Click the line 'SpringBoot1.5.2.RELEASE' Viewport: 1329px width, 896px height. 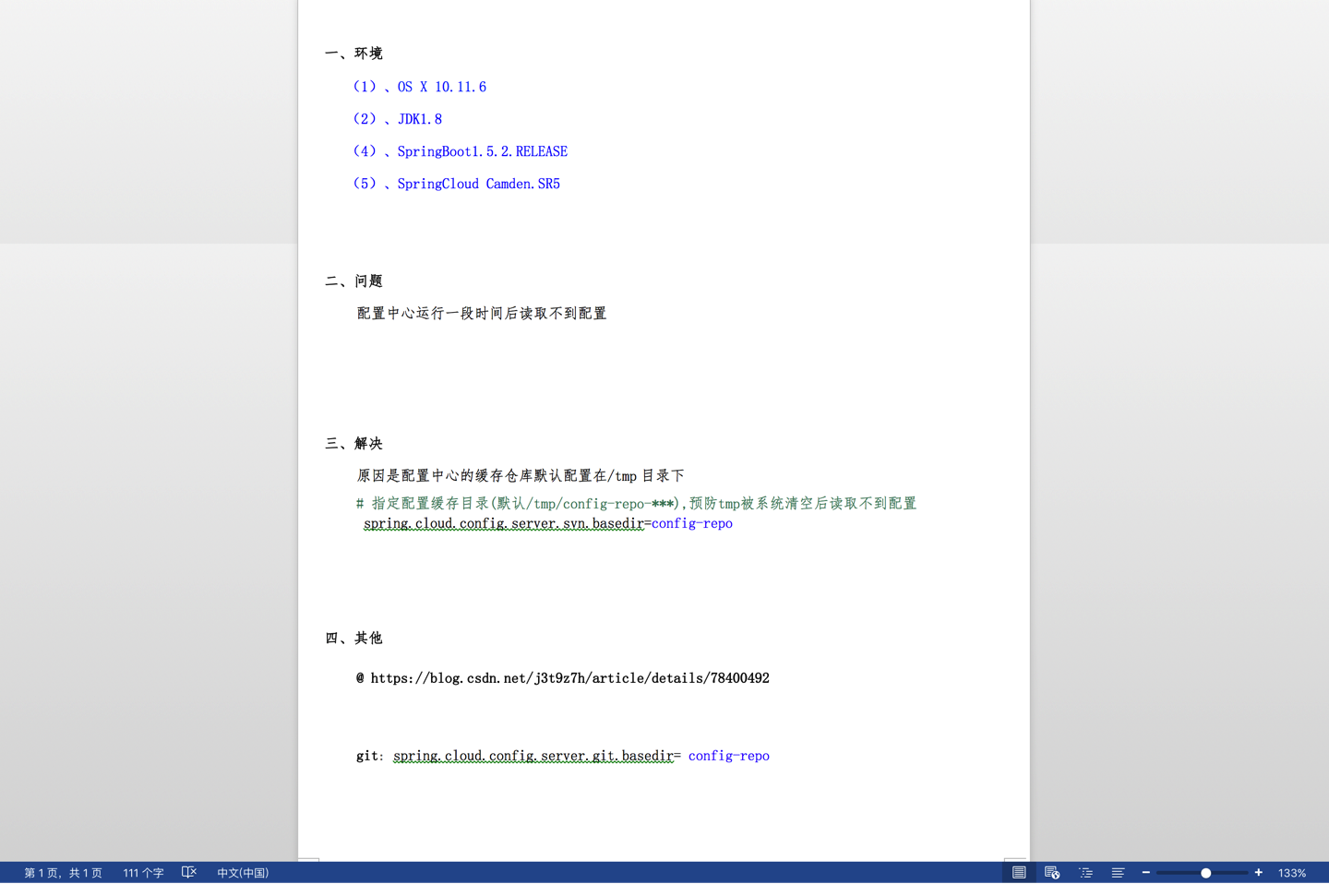483,151
